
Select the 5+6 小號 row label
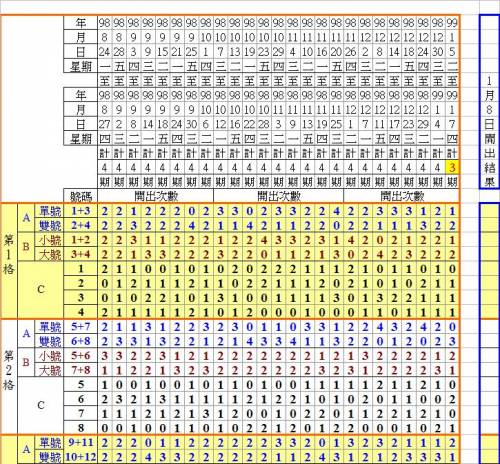pos(81,356)
